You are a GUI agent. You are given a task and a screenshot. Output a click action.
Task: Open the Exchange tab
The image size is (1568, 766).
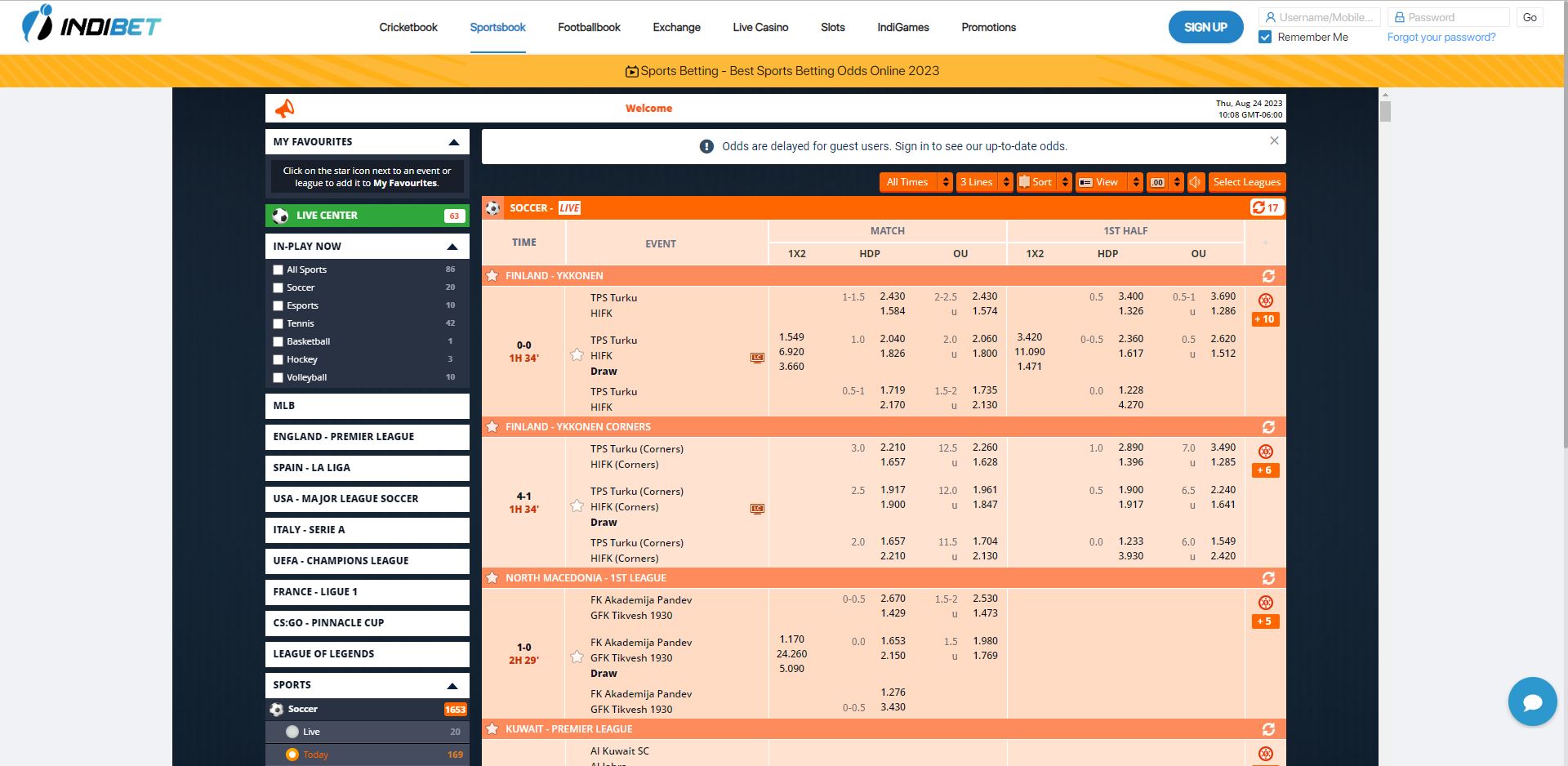(676, 27)
